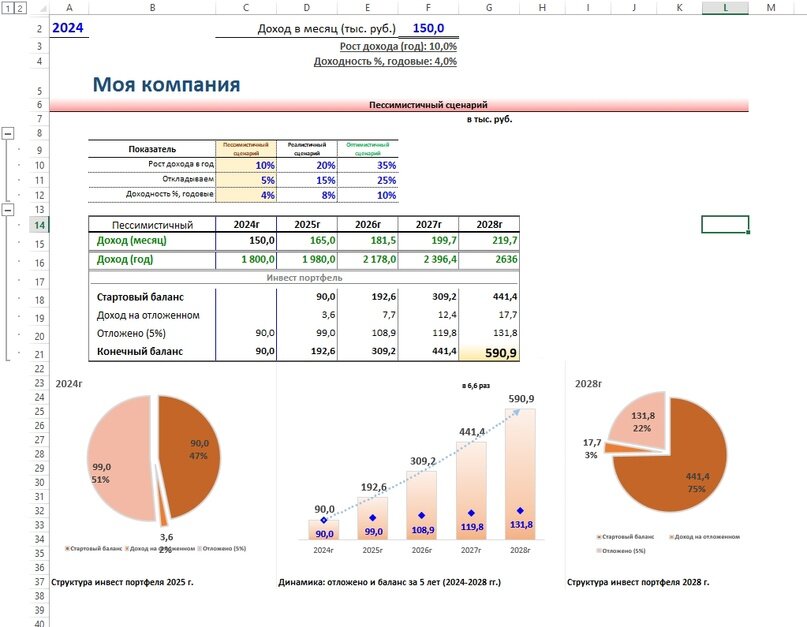Image resolution: width=807 pixels, height=627 pixels.
Task: Click the 131,8 22% slice in 2028г pie
Action: [638, 420]
